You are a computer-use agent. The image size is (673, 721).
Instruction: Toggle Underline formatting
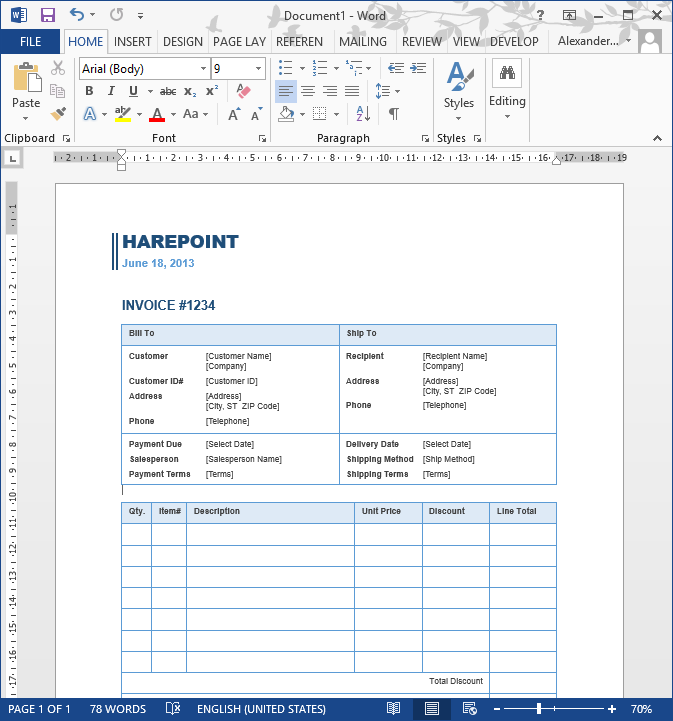click(x=133, y=91)
